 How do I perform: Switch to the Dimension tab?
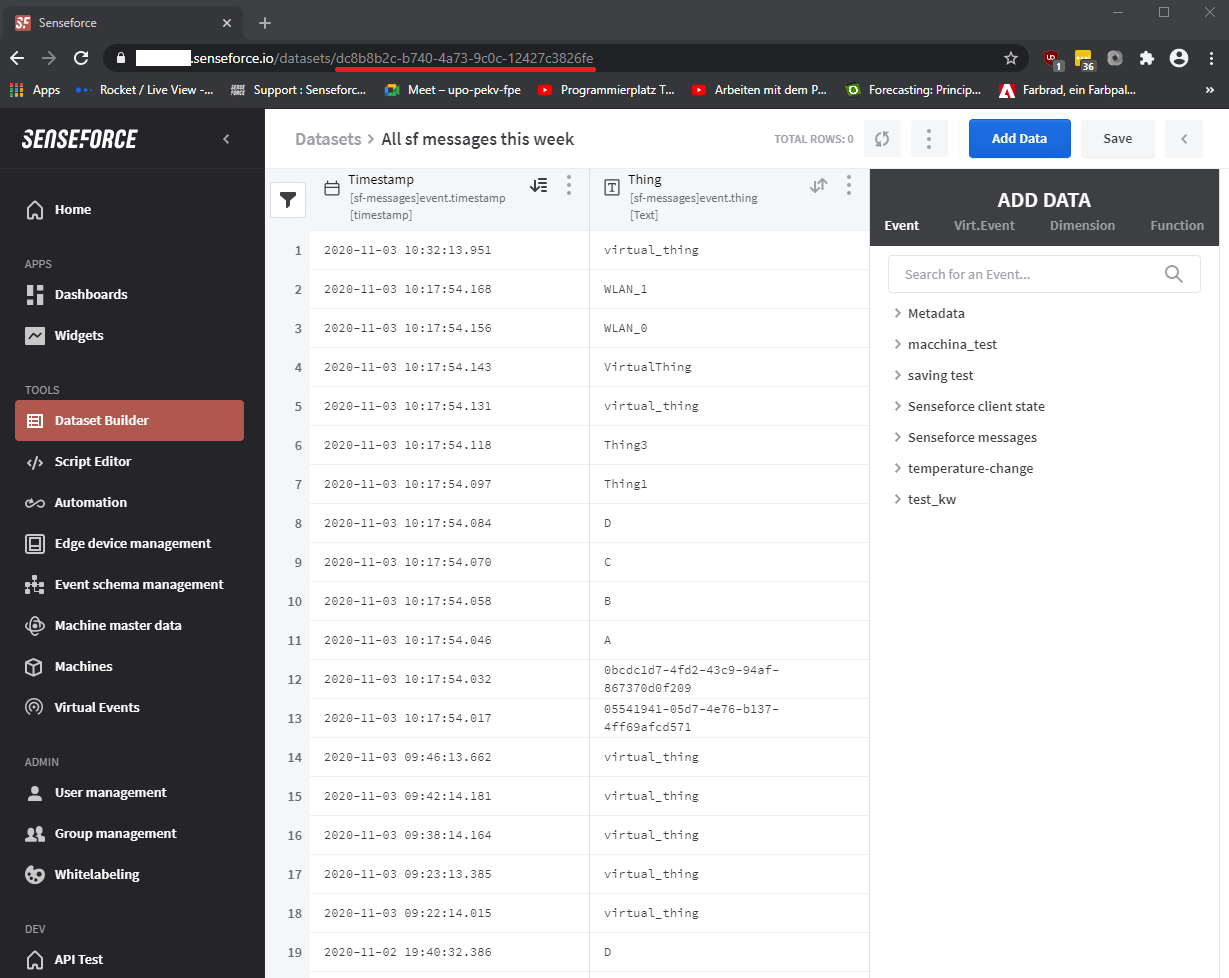pyautogui.click(x=1082, y=226)
